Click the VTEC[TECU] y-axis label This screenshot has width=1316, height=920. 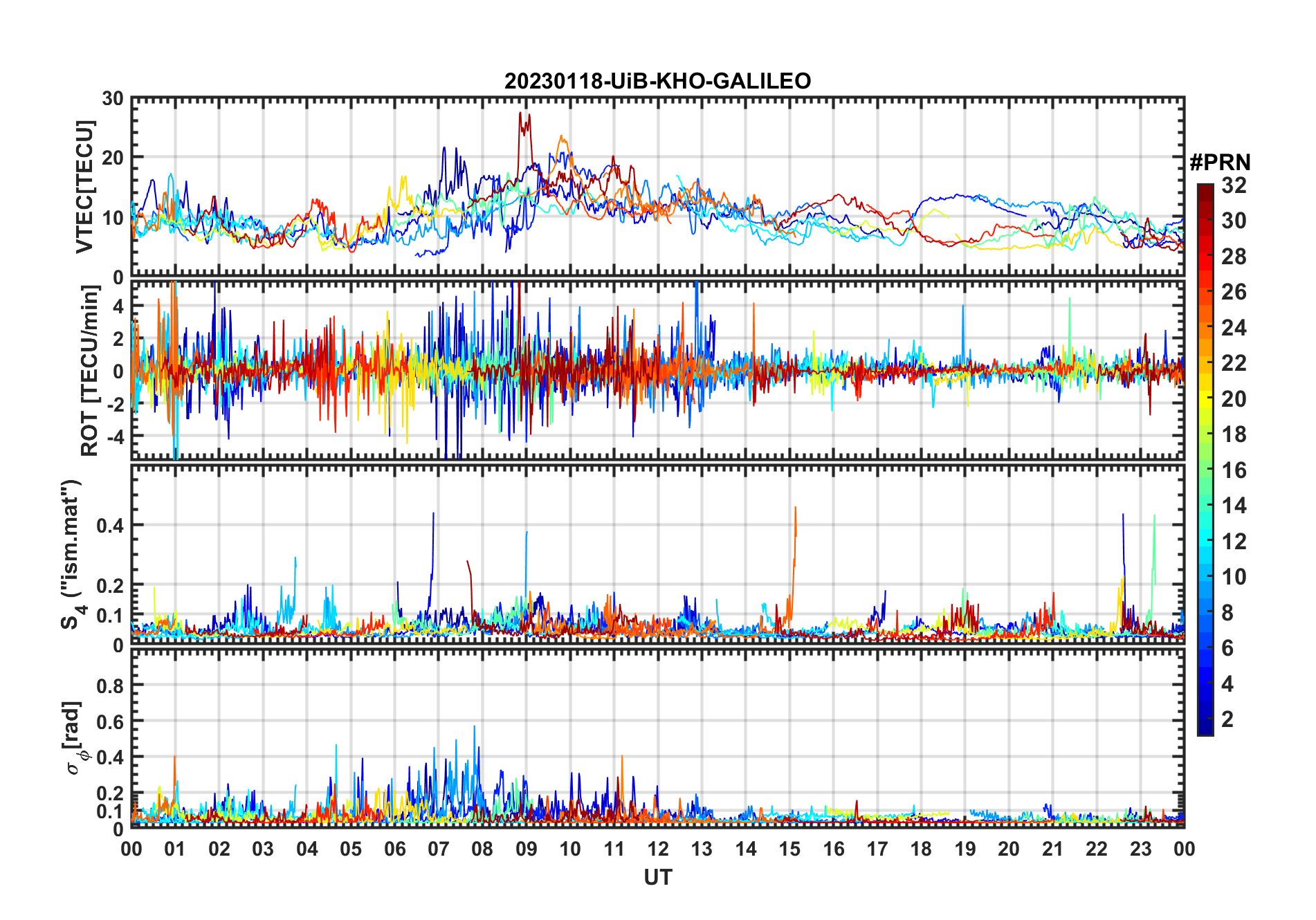tap(84, 187)
